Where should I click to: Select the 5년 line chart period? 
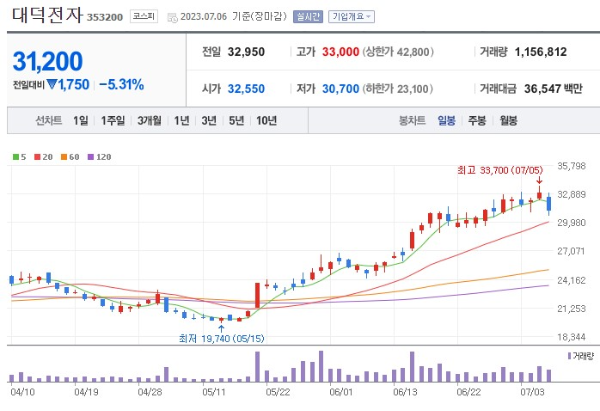click(236, 121)
